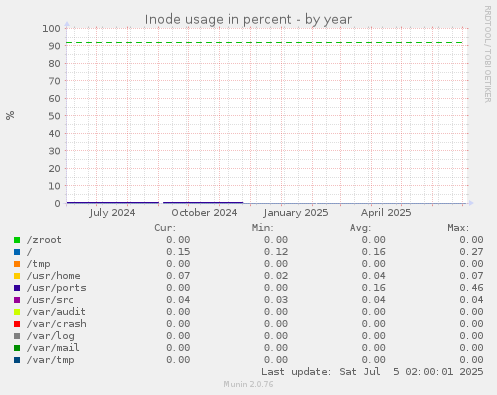
Task: Select the /usr/src legend label
Action: tap(50, 300)
